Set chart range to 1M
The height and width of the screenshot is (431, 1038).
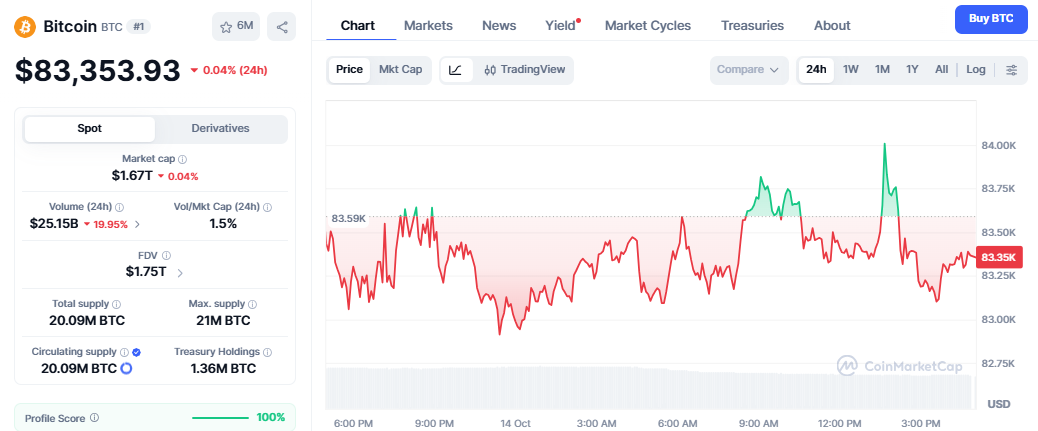click(882, 70)
